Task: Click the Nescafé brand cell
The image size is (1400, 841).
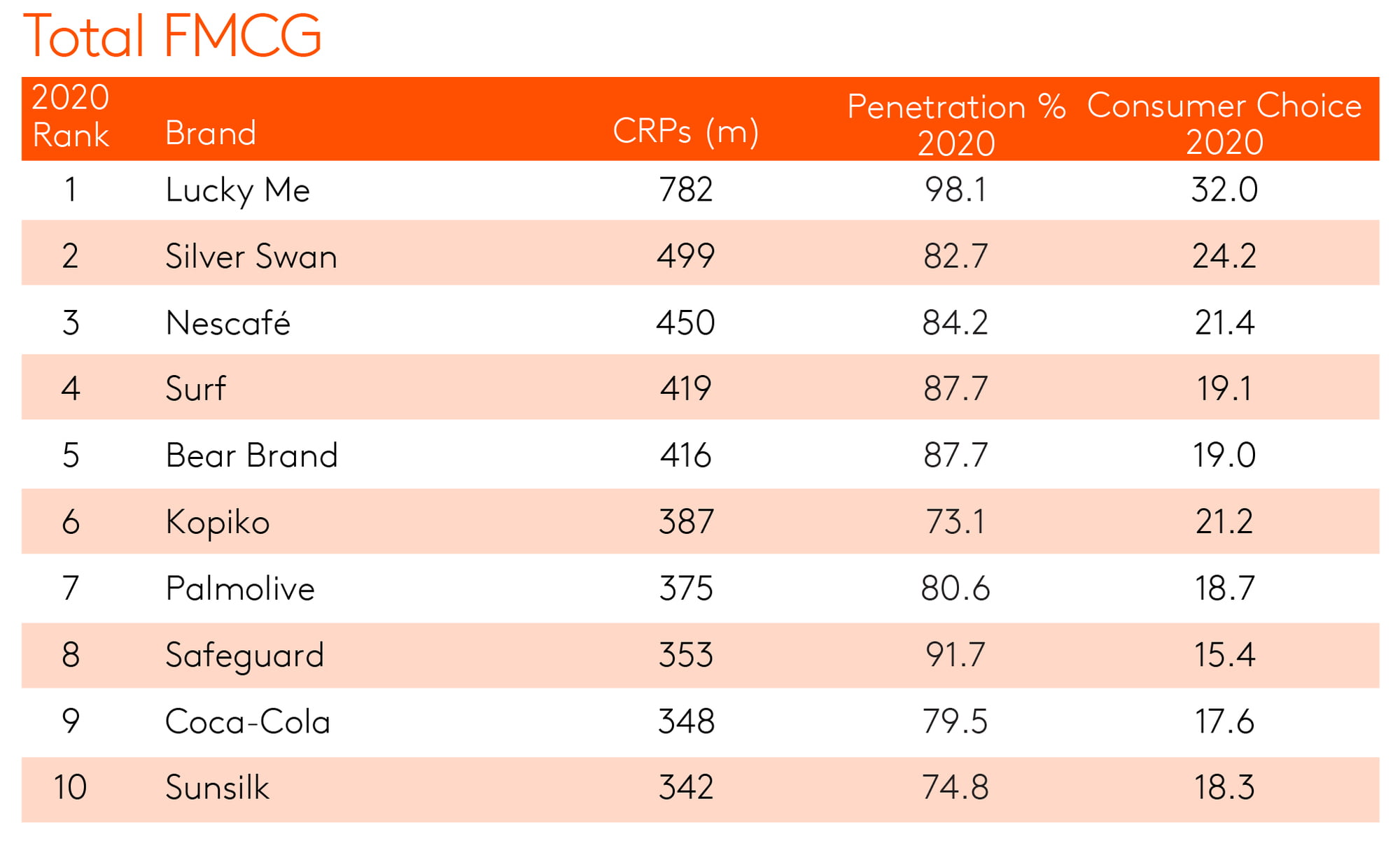Action: [x=227, y=323]
